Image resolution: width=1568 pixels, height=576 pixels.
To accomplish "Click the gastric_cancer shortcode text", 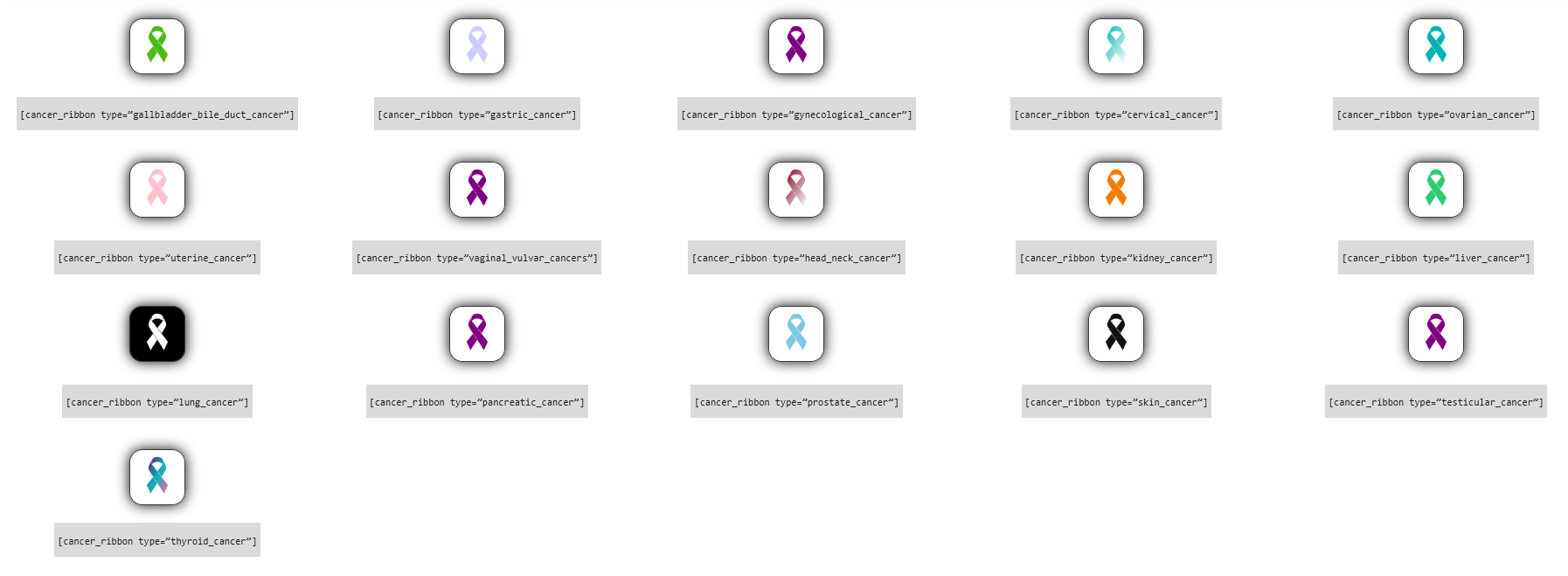I will [x=477, y=114].
